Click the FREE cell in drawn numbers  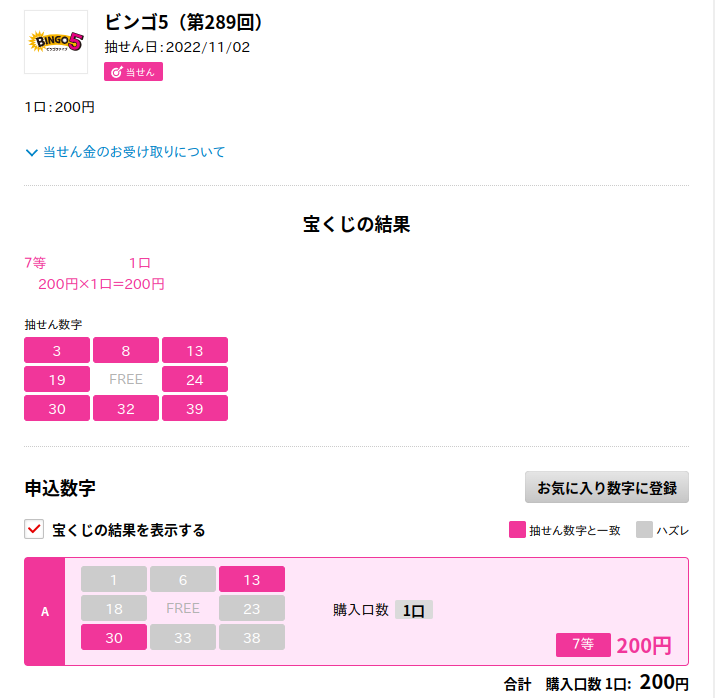click(126, 379)
